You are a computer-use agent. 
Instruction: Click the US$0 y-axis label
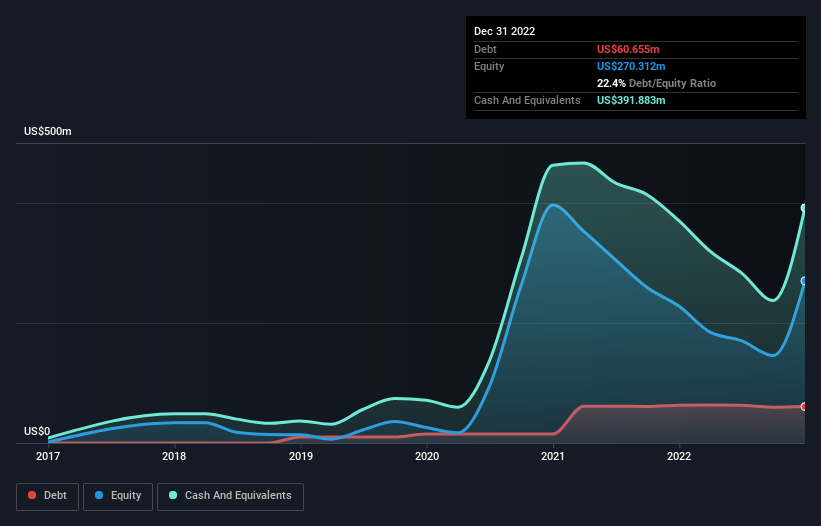[37, 431]
